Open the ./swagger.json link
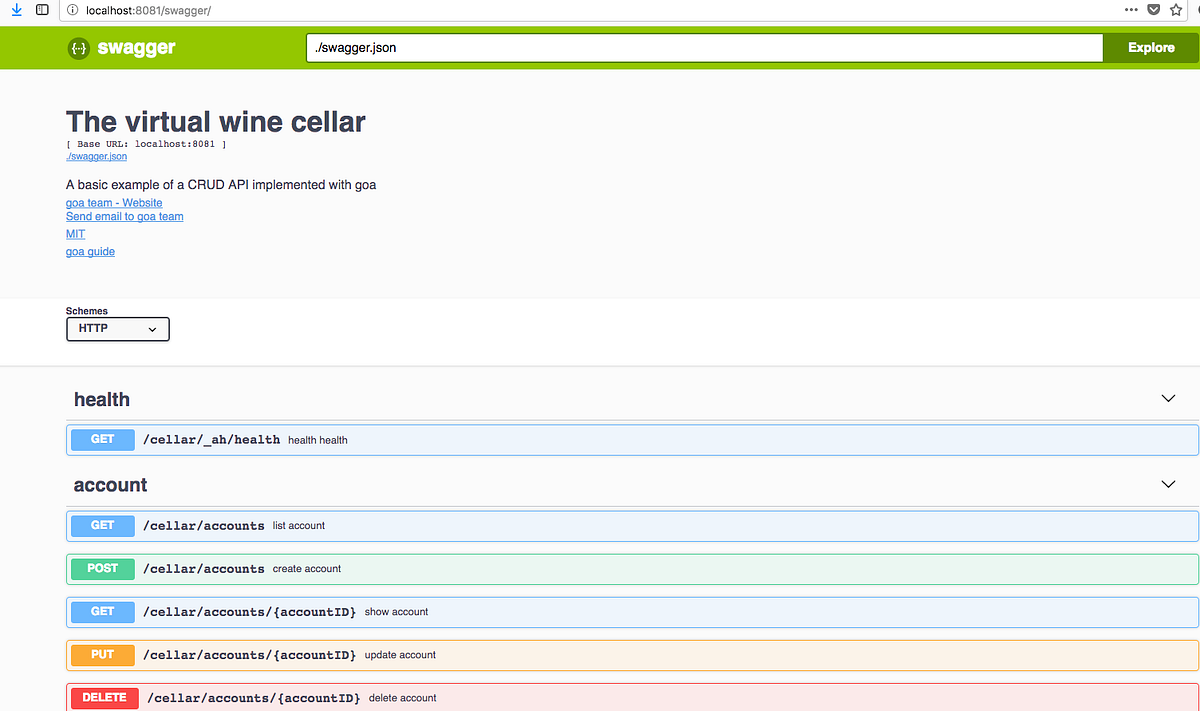 coord(96,156)
